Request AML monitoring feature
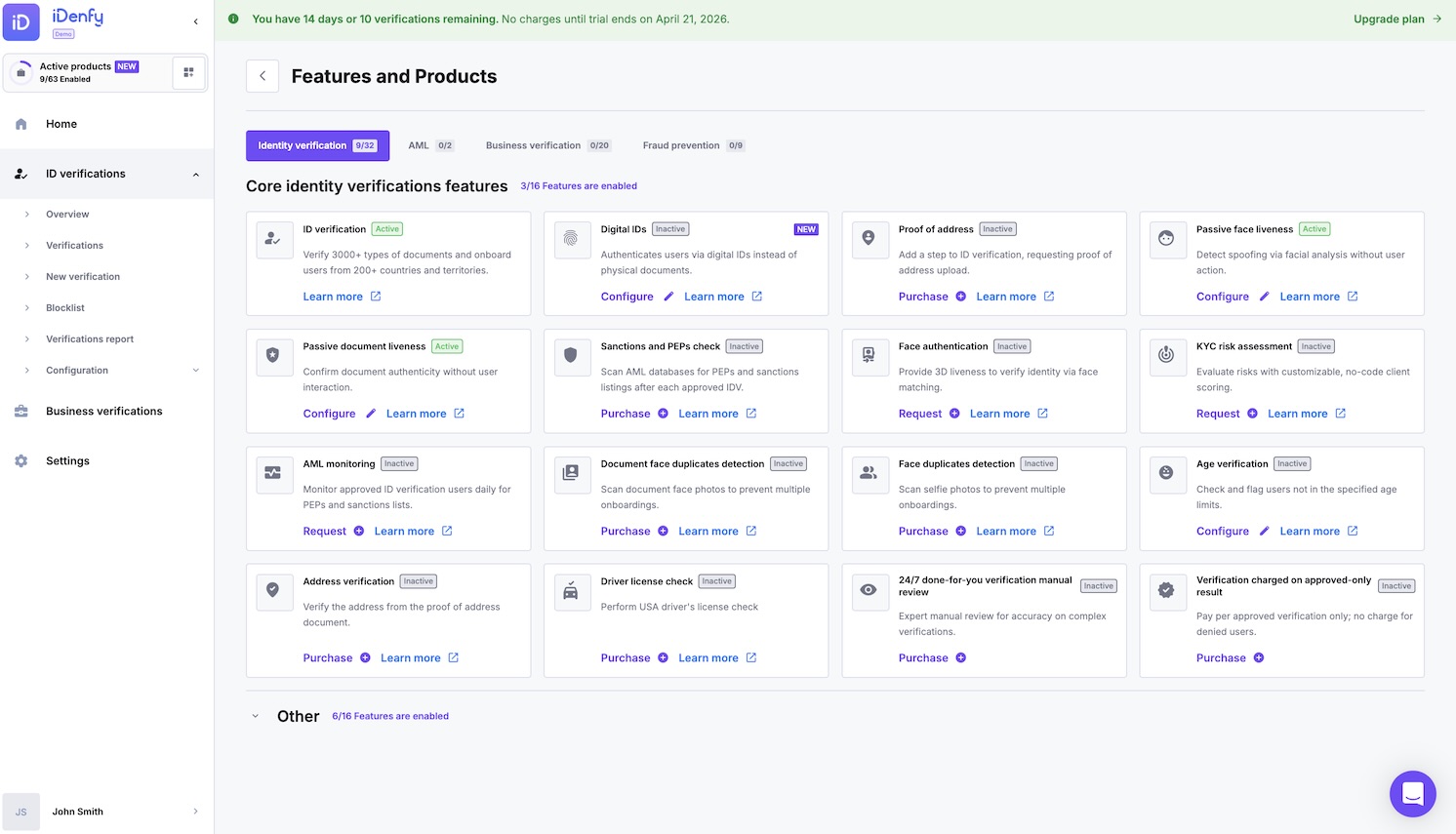The width and height of the screenshot is (1456, 834). pyautogui.click(x=334, y=532)
